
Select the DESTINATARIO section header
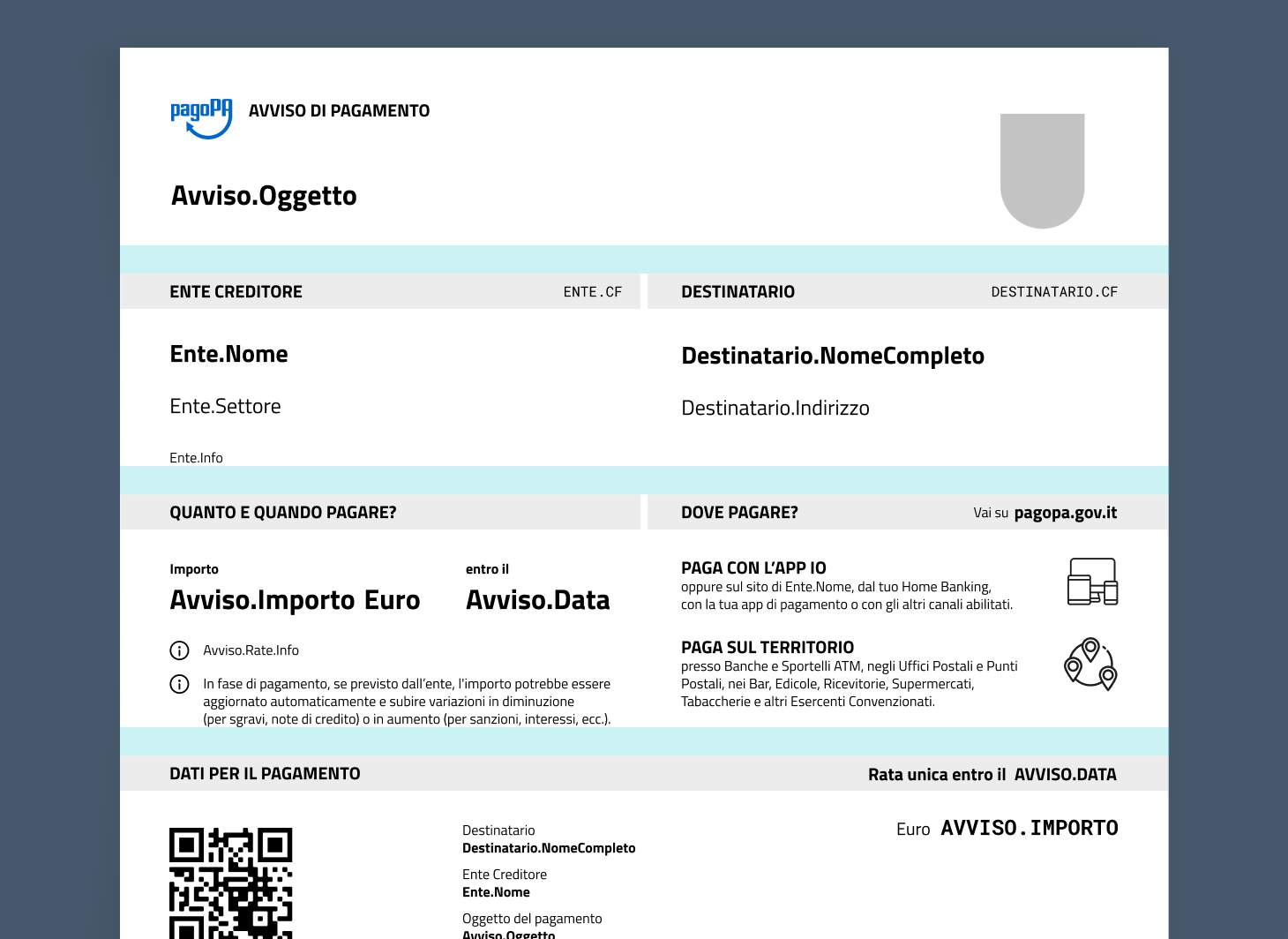tap(738, 291)
